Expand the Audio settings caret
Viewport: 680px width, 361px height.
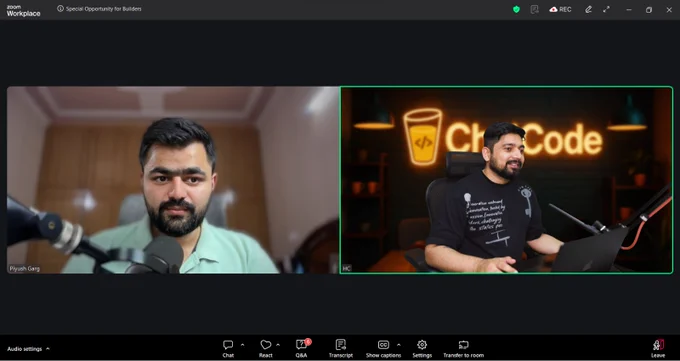click(x=48, y=349)
